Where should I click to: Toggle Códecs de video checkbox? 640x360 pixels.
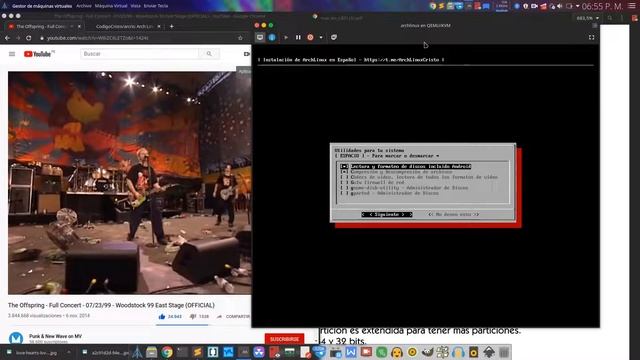point(344,177)
